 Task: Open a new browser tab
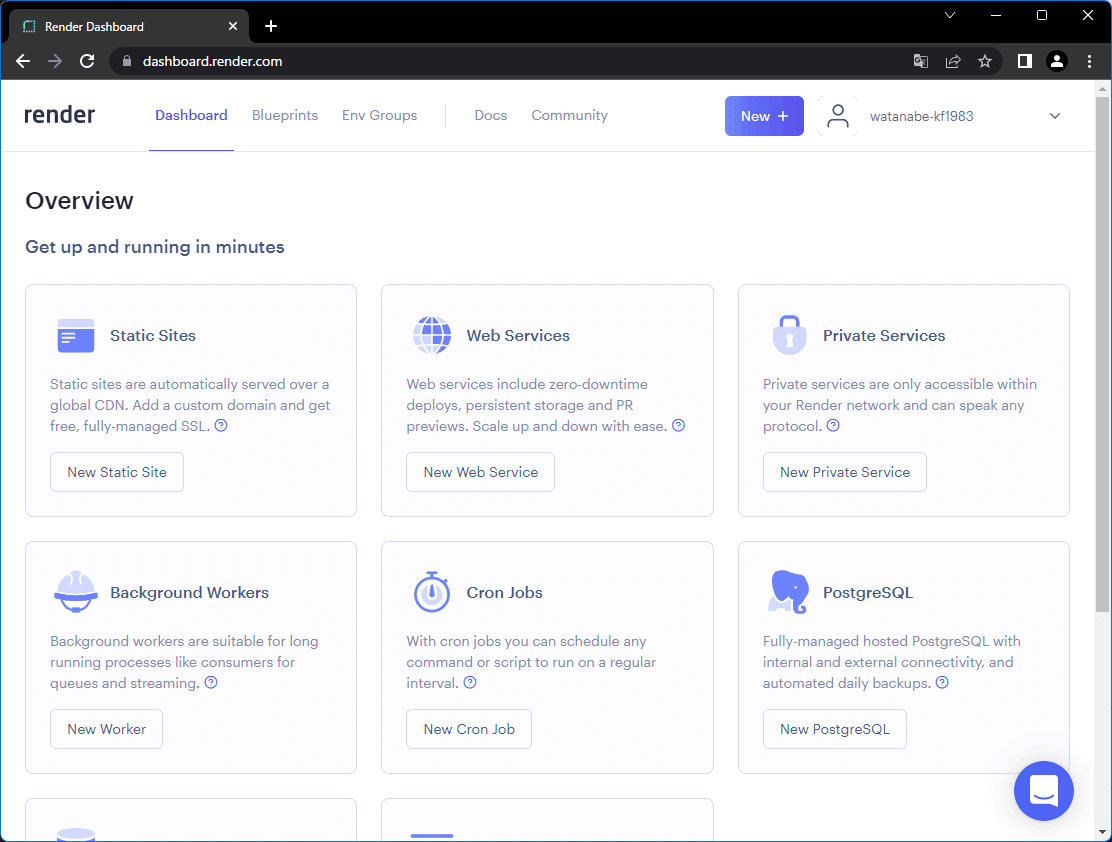(x=271, y=26)
